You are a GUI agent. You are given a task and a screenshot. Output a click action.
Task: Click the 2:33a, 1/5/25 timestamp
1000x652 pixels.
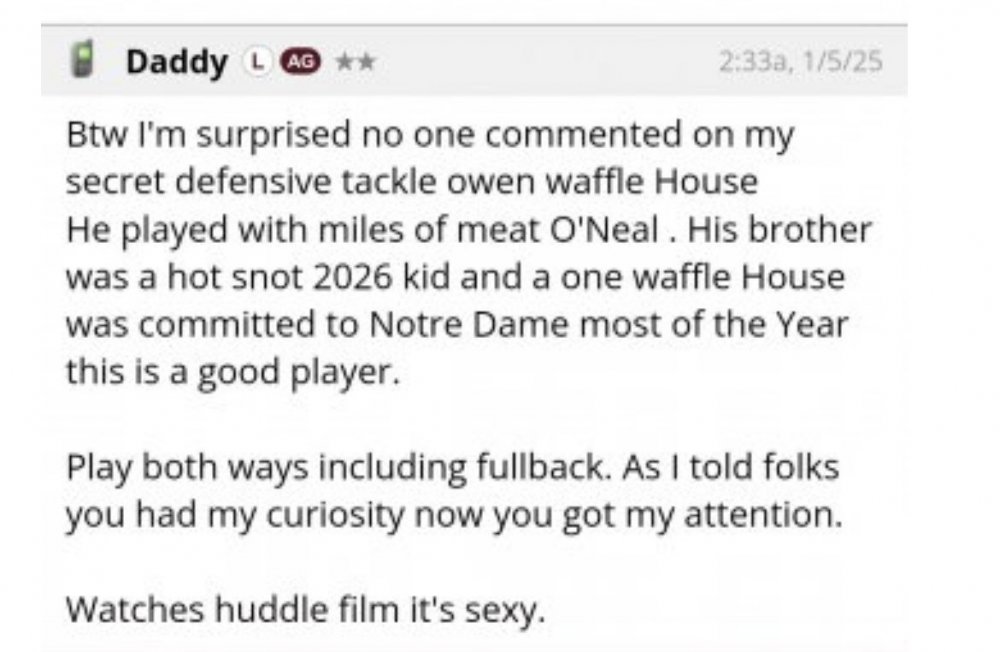pyautogui.click(x=800, y=63)
